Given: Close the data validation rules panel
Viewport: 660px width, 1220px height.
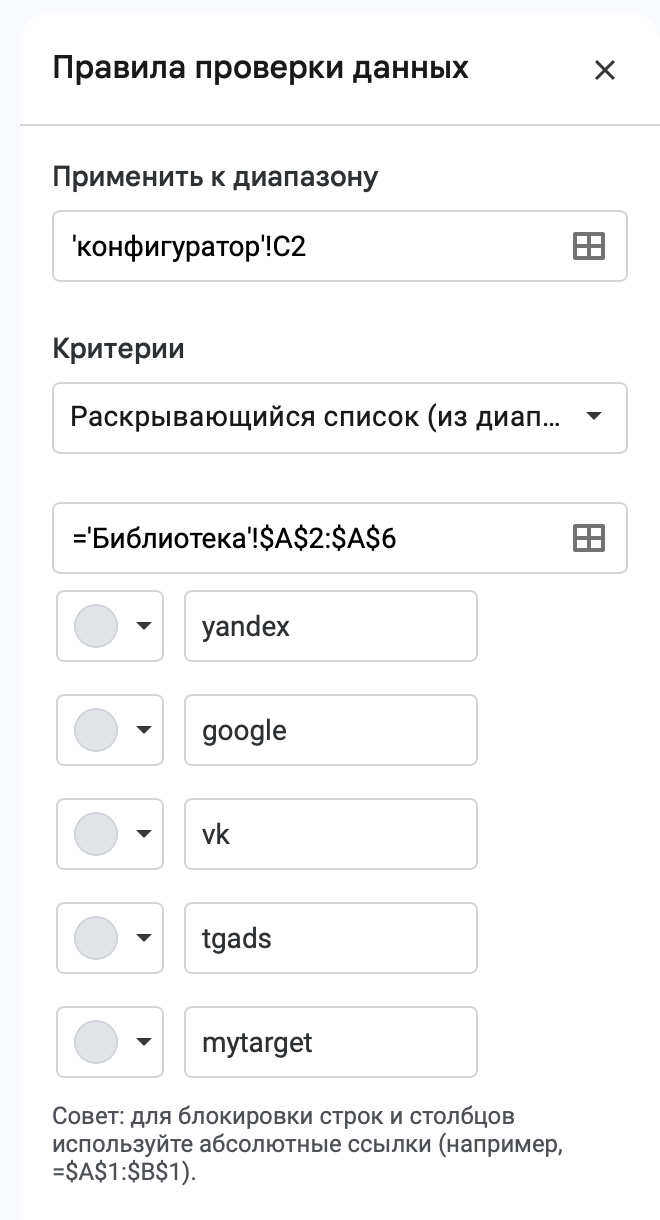Looking at the screenshot, I should (x=605, y=70).
